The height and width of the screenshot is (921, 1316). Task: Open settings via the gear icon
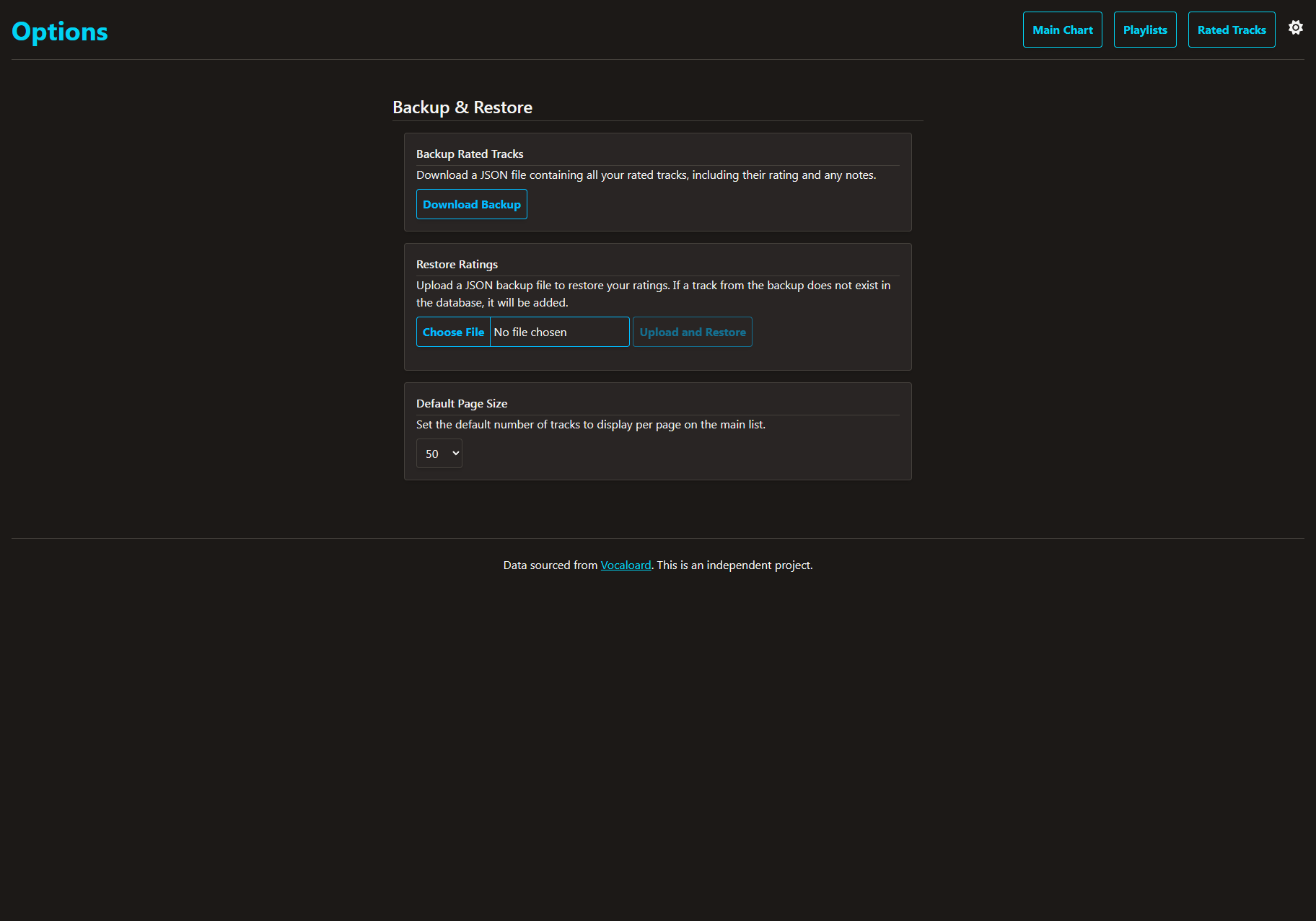[x=1296, y=27]
